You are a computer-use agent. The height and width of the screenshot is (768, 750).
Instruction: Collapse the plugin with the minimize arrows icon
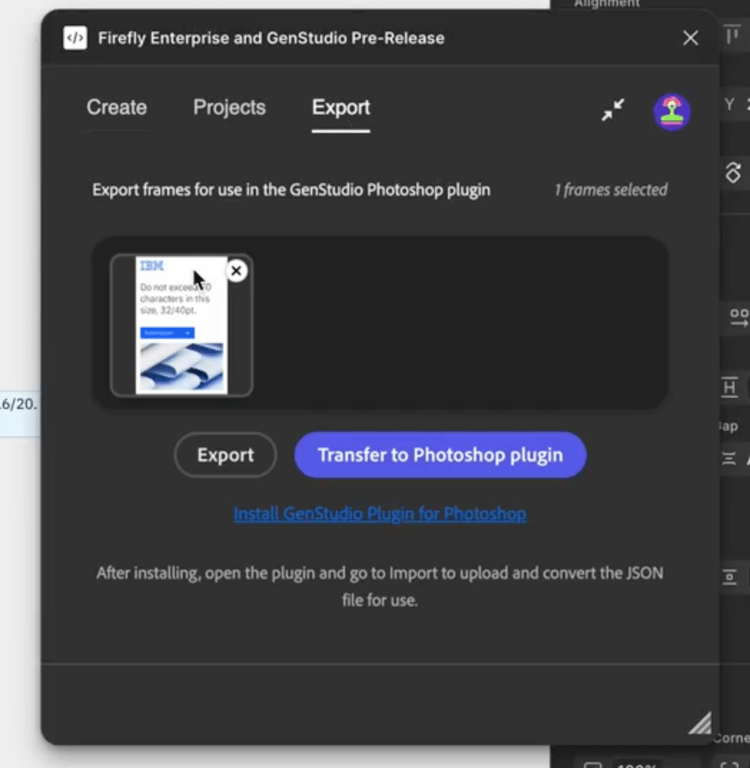[x=613, y=110]
